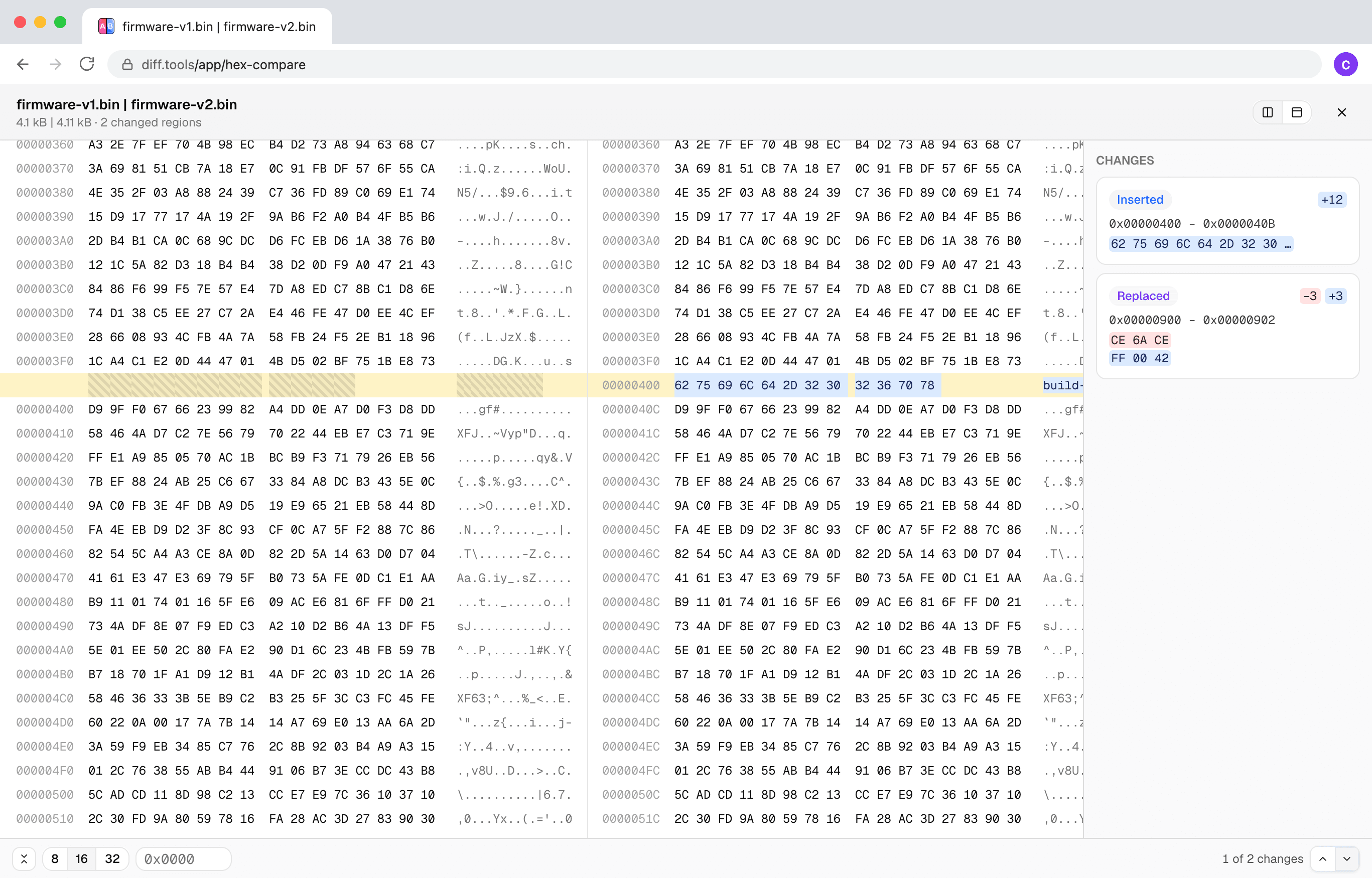Click the tab's AB favicon

tap(106, 26)
